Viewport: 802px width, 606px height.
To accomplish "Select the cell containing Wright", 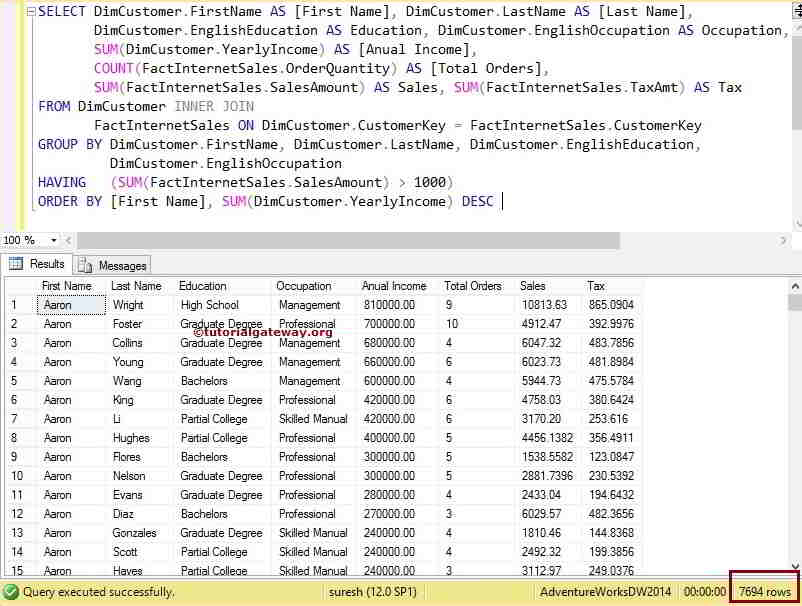I will tap(130, 305).
